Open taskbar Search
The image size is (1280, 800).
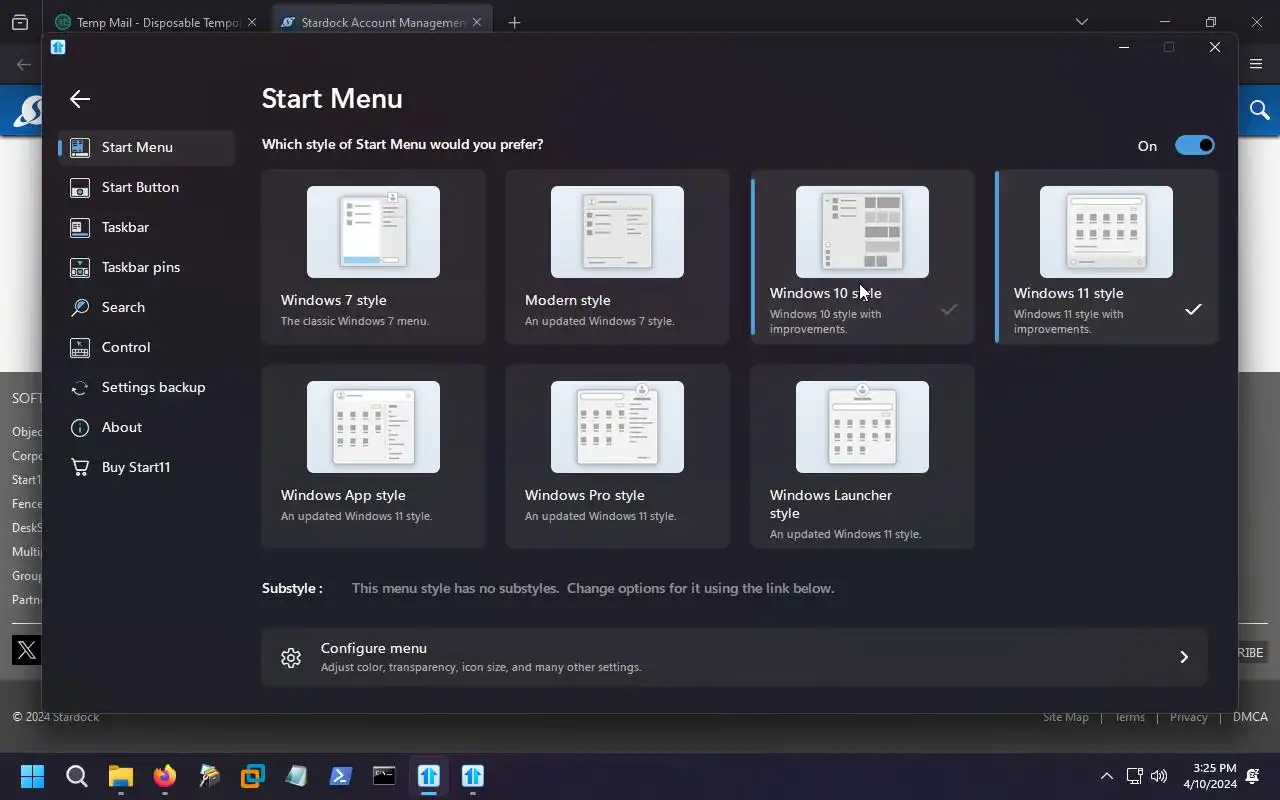77,776
